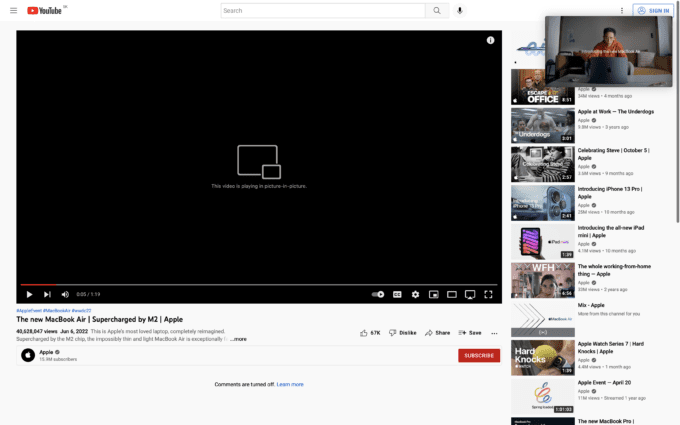Image resolution: width=680 pixels, height=425 pixels.
Task: Toggle closed captions
Action: click(397, 294)
